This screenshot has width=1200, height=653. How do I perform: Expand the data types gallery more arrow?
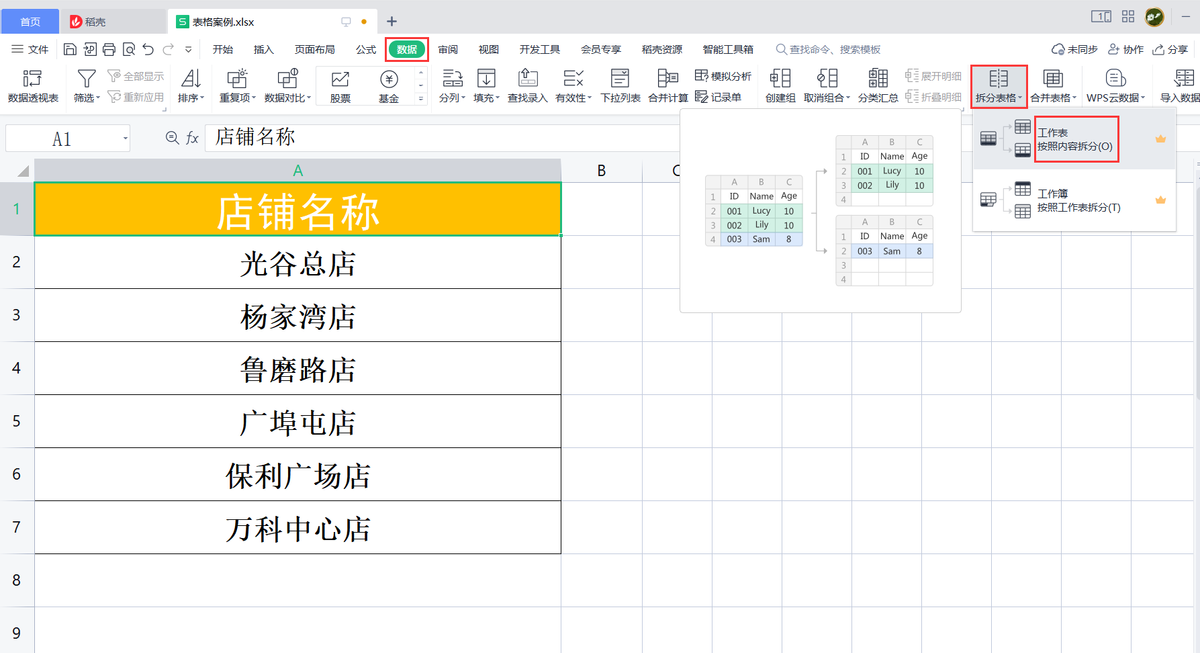422,99
